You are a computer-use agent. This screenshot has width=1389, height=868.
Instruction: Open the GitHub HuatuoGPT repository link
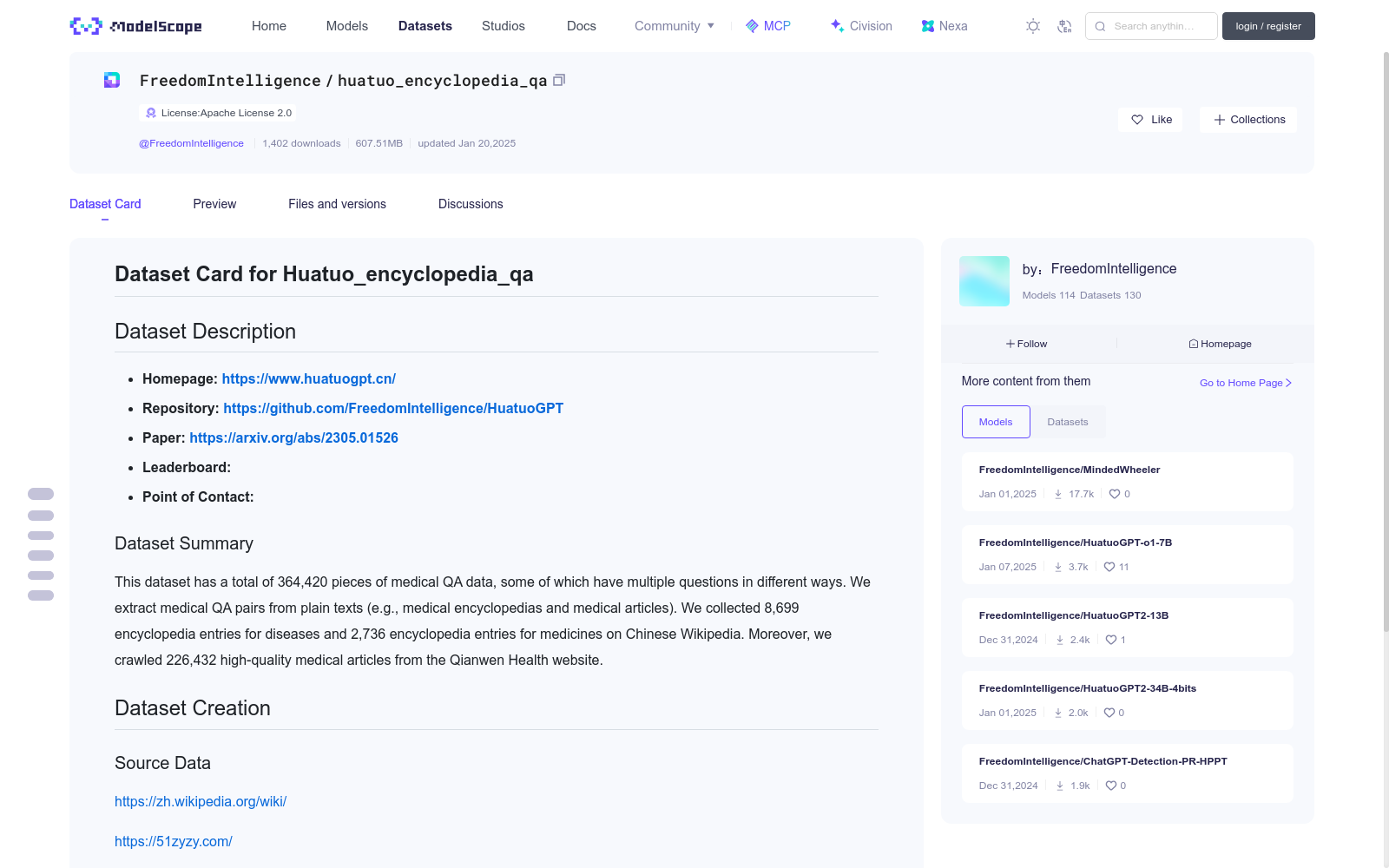(393, 408)
